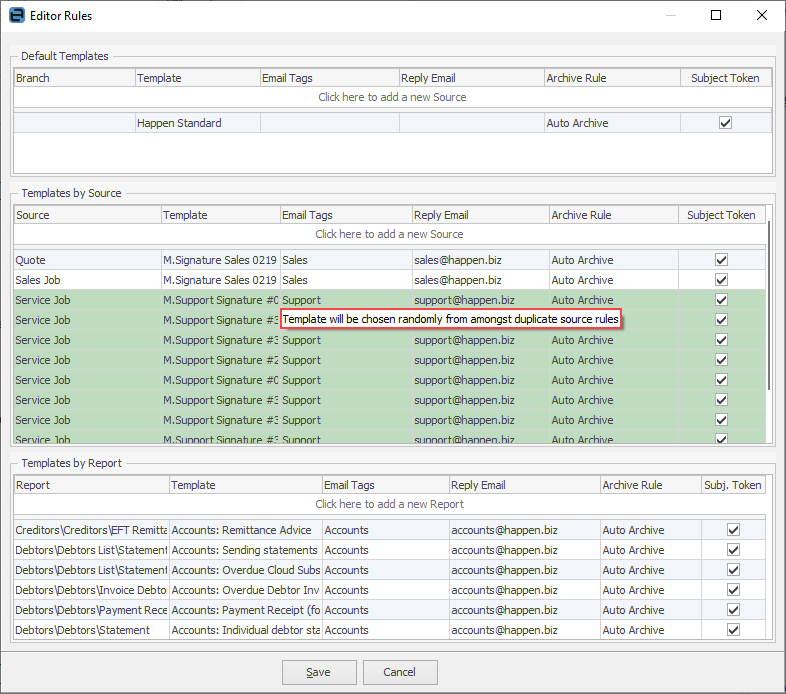Edit Email Tags cell for Individual debtor statement
This screenshot has height=694, width=786.
click(x=385, y=630)
